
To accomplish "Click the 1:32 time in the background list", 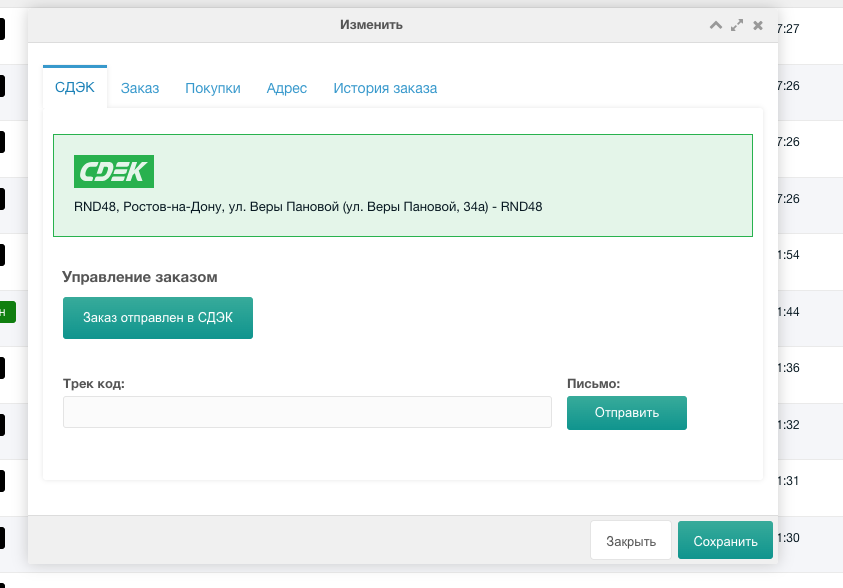I will click(x=788, y=425).
